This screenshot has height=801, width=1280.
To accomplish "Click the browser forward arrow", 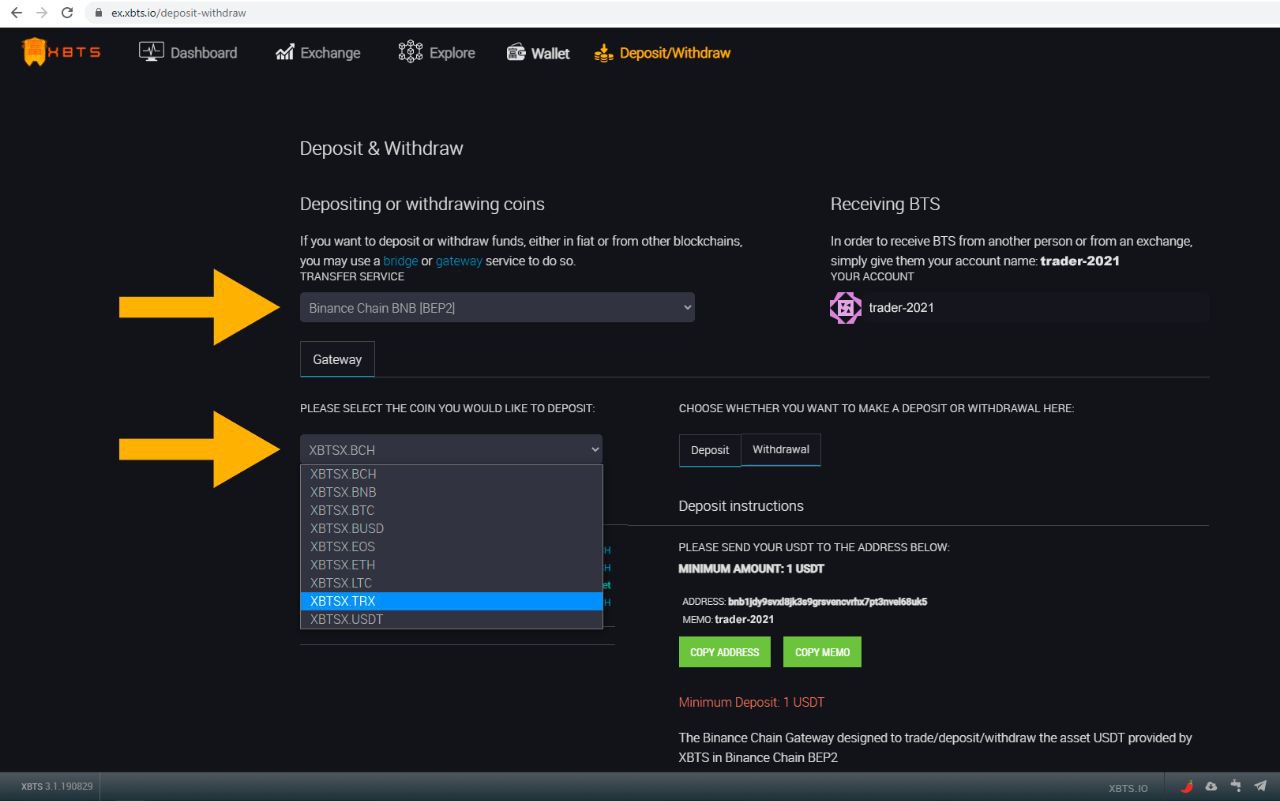I will click(x=41, y=13).
